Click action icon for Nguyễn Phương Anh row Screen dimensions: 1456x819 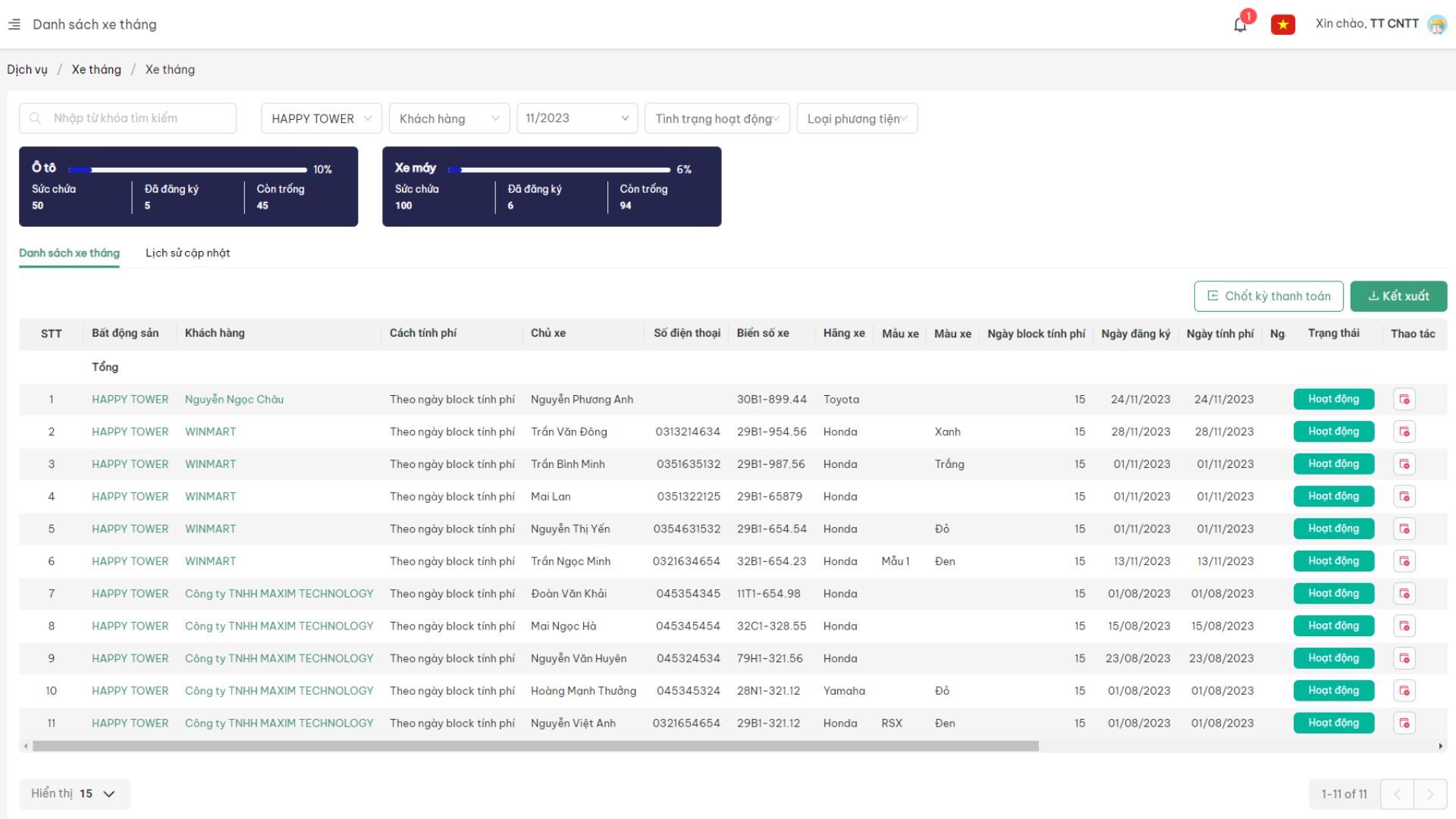tap(1404, 400)
